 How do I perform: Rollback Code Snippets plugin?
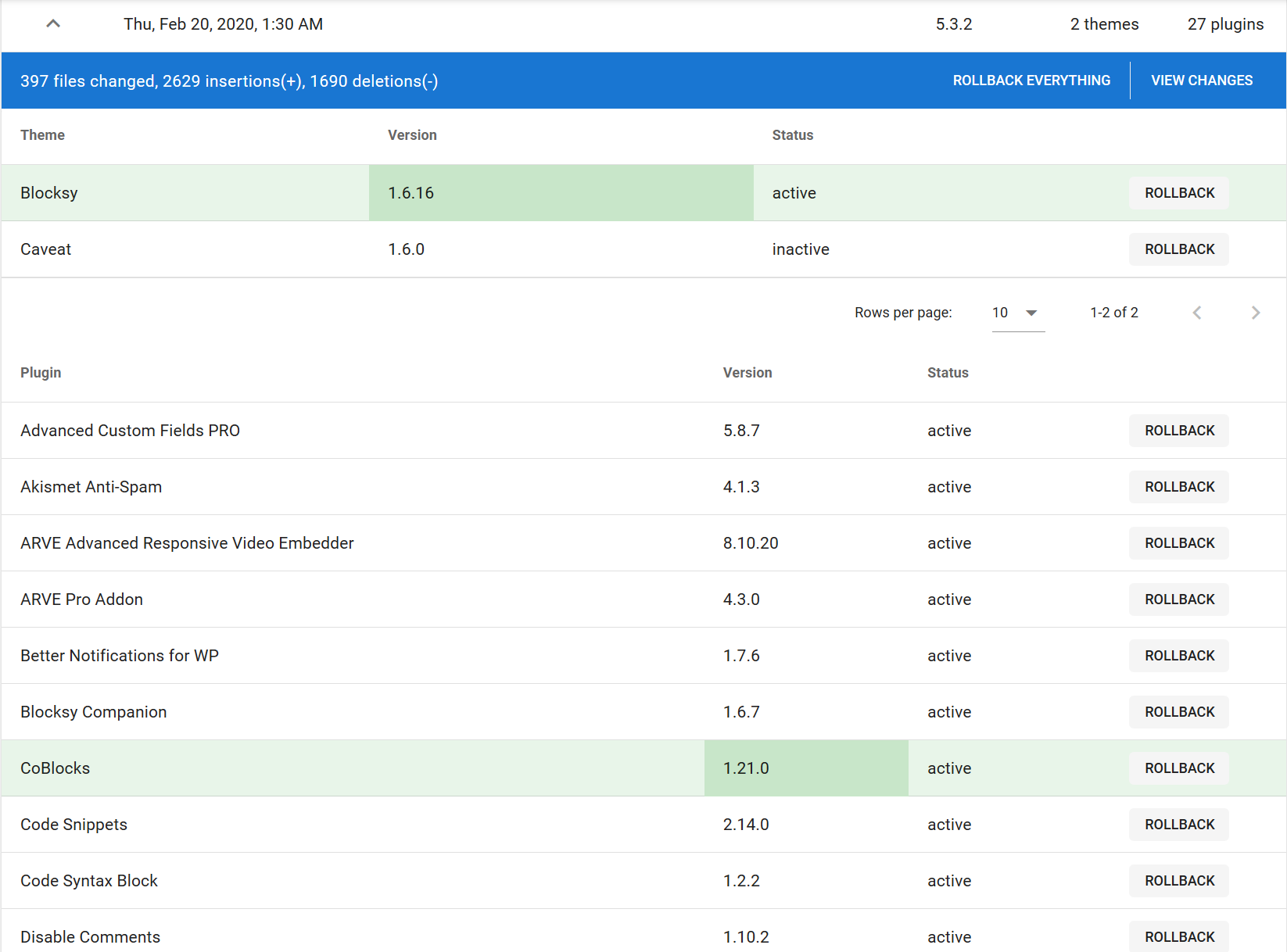[x=1179, y=825]
